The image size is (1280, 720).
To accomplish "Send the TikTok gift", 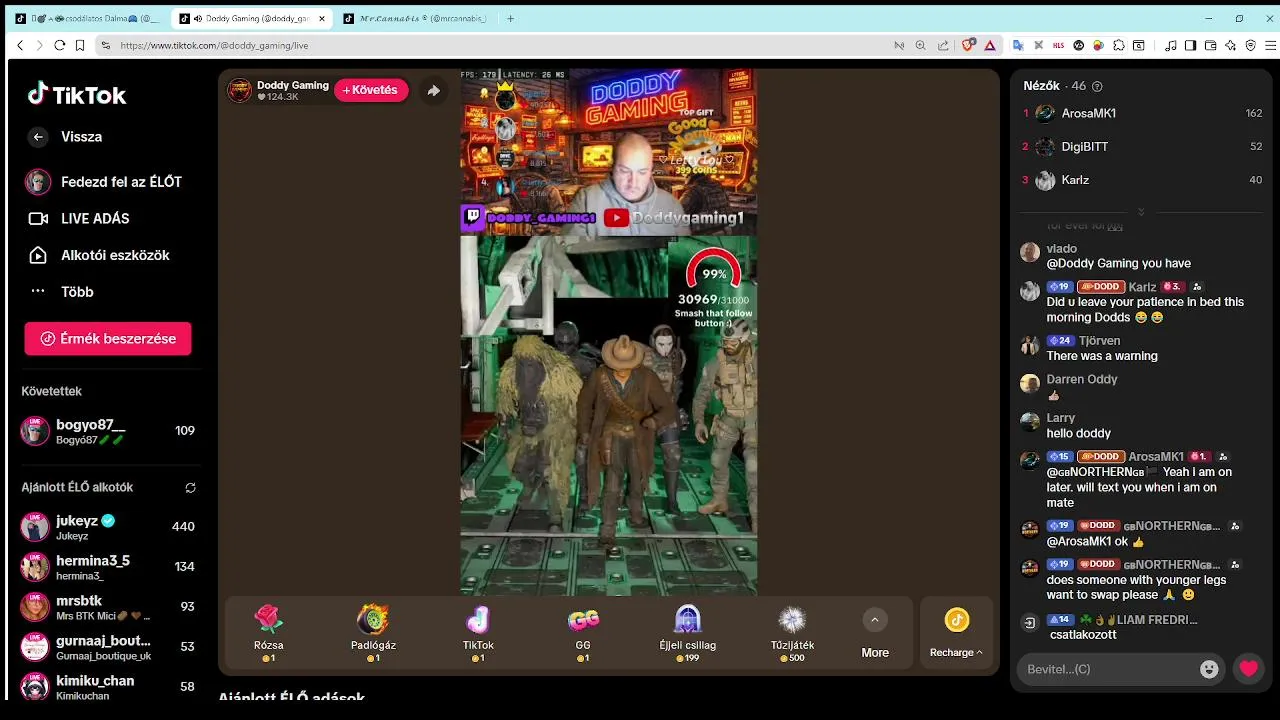I will (x=478, y=634).
